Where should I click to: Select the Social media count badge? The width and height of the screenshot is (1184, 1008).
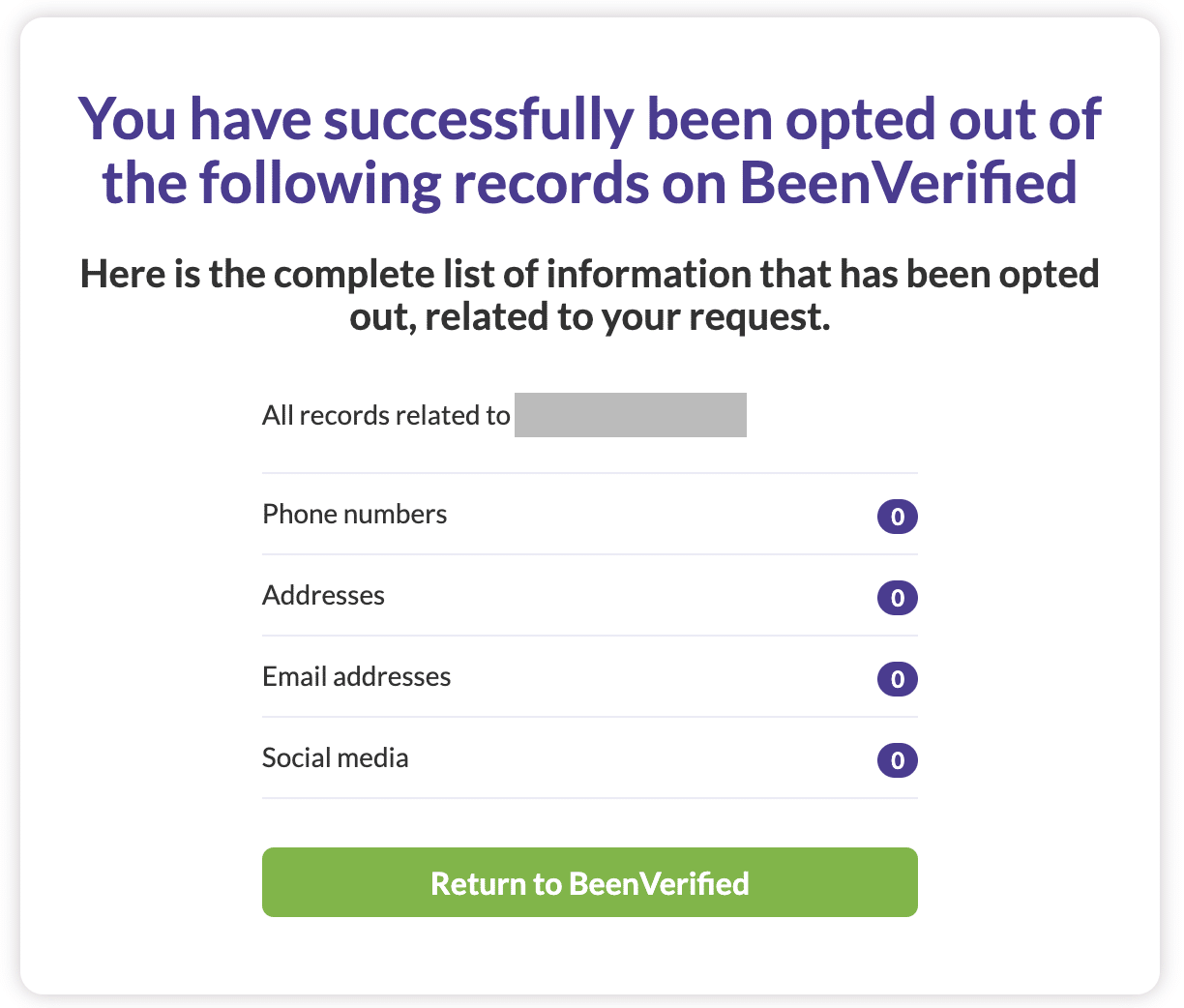897,760
